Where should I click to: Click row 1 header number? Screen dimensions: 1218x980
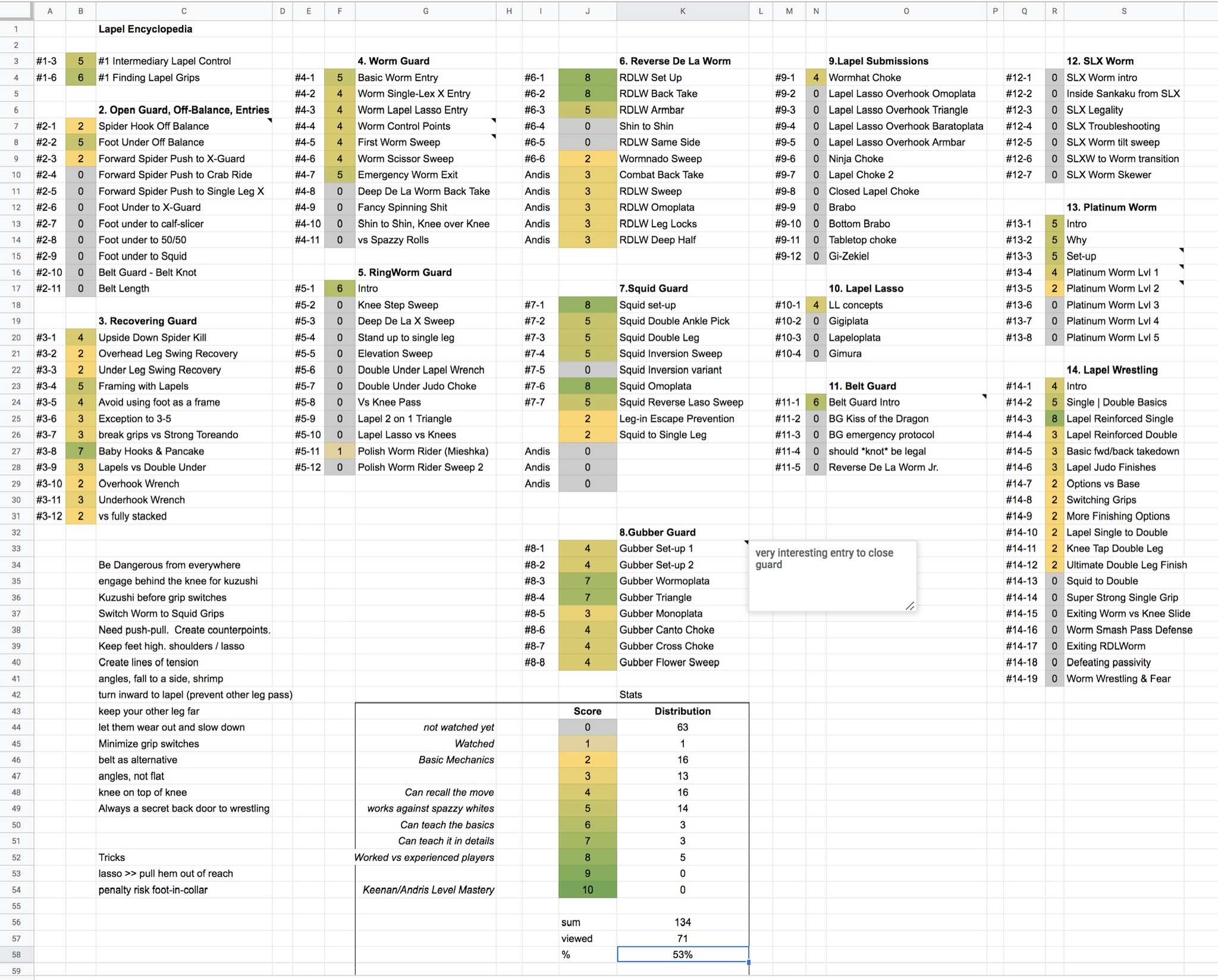pyautogui.click(x=16, y=29)
